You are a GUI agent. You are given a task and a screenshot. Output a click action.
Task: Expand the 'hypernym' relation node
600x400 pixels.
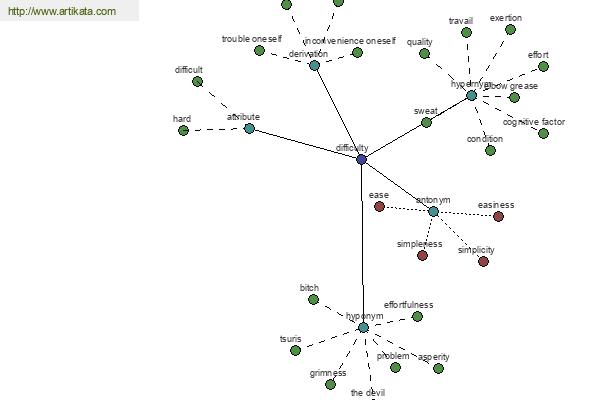point(471,96)
